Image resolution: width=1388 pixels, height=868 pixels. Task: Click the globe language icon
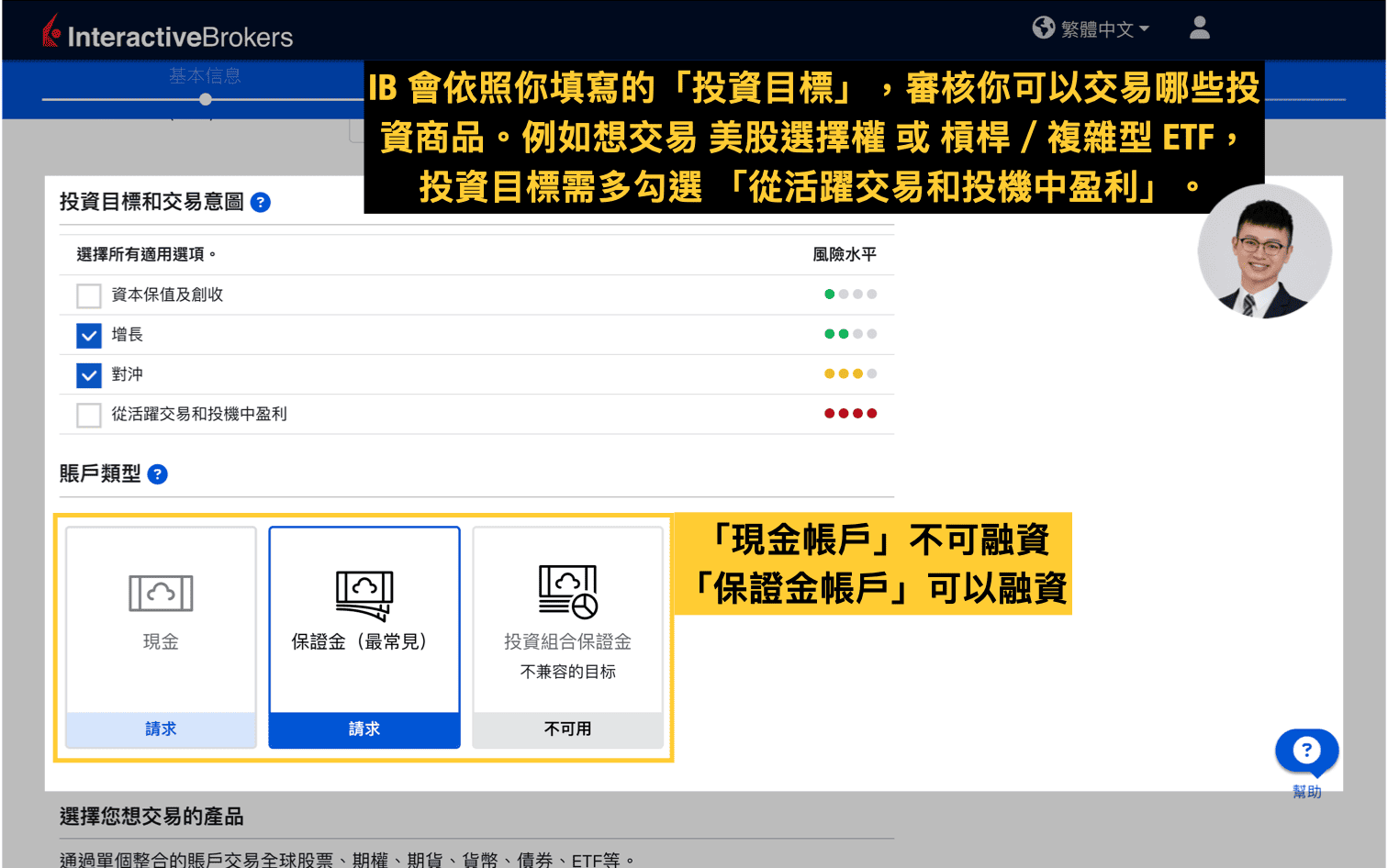(1044, 28)
